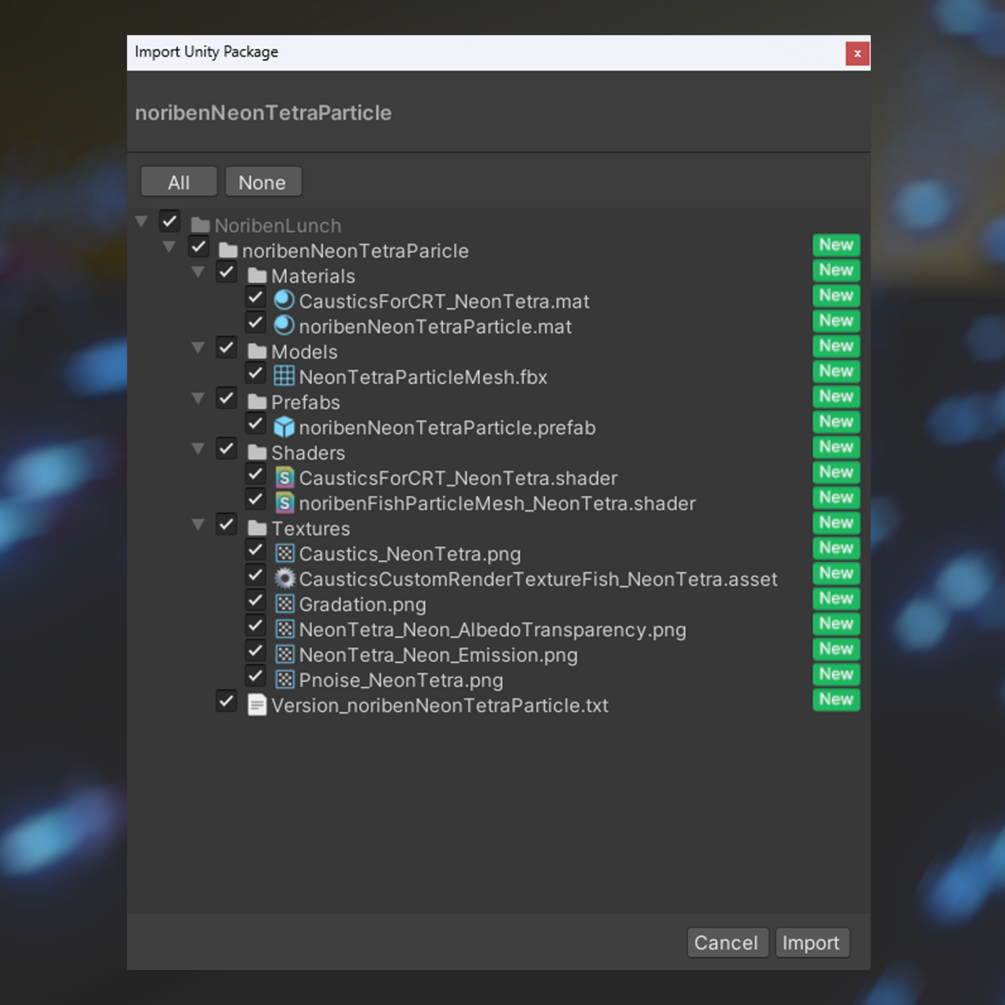The width and height of the screenshot is (1005, 1005).
Task: Click the noribenNeonTetraParicle folder icon
Action: pyautogui.click(x=228, y=250)
